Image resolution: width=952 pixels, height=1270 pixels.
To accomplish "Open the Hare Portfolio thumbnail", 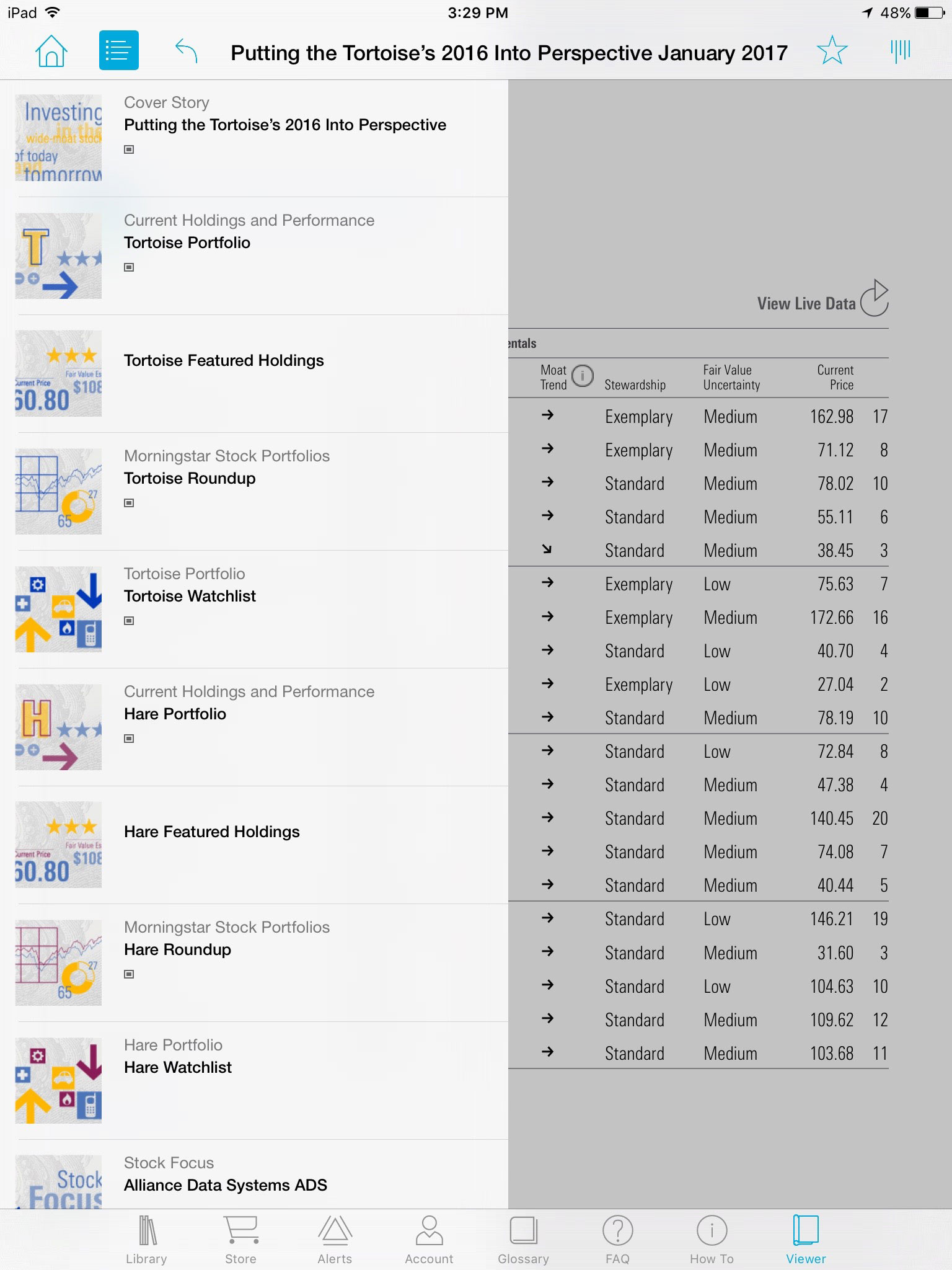I will 58,727.
